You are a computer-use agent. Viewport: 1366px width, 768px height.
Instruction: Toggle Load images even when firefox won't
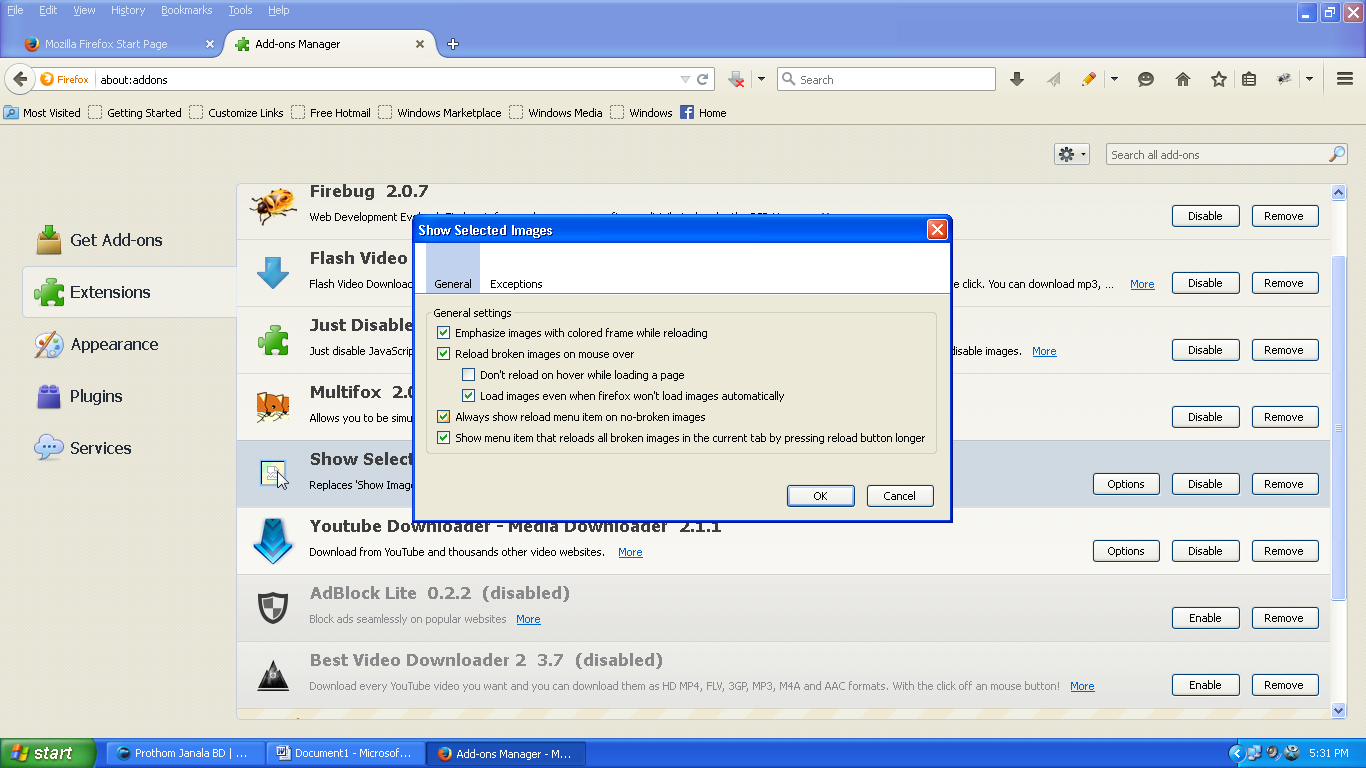pos(469,396)
